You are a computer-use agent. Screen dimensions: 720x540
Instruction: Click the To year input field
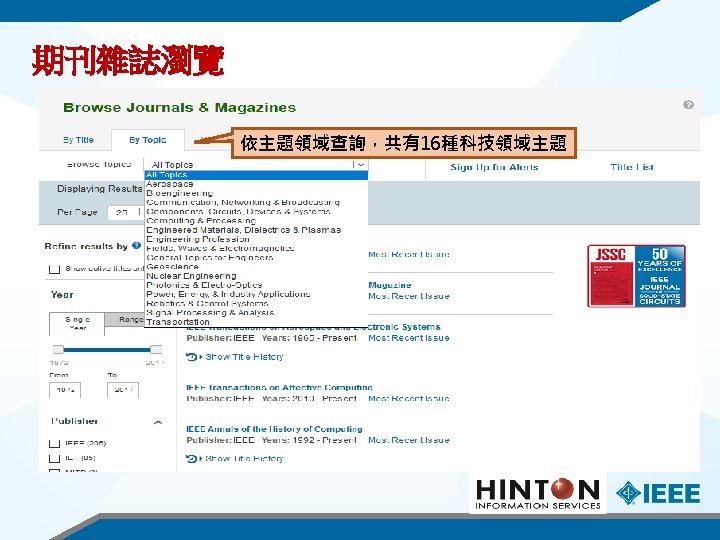(x=123, y=390)
